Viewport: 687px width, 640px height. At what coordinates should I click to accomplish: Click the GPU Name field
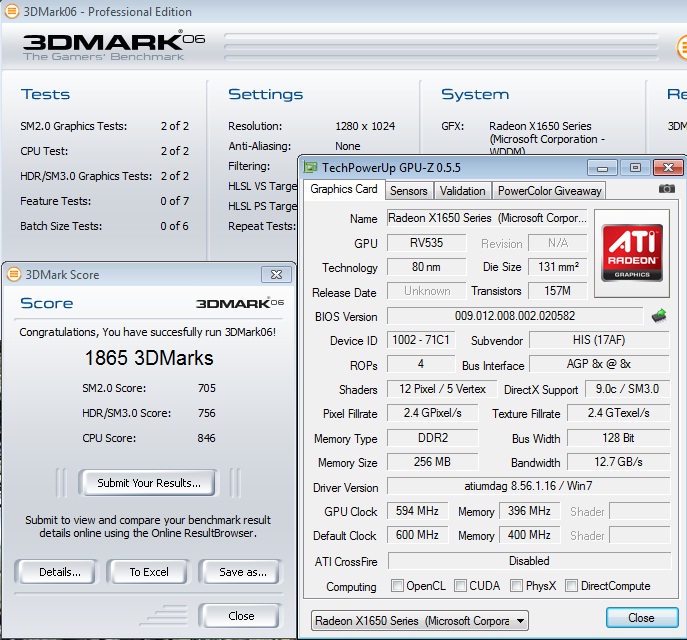[x=487, y=218]
